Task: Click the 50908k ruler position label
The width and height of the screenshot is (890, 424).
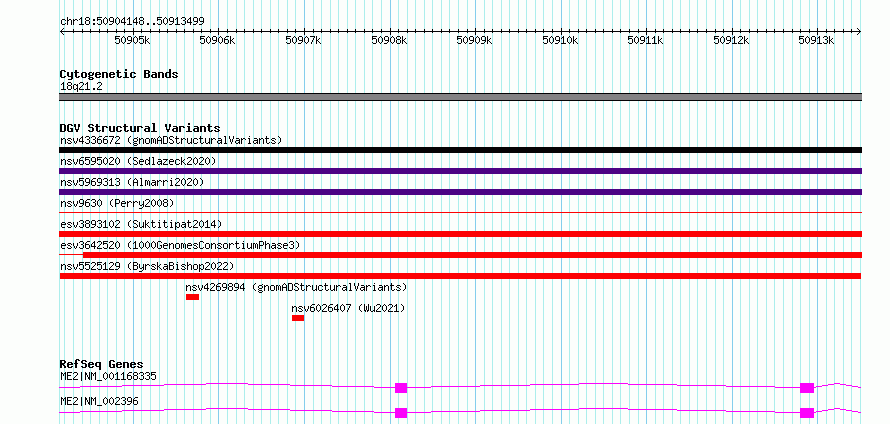Action: 389,40
